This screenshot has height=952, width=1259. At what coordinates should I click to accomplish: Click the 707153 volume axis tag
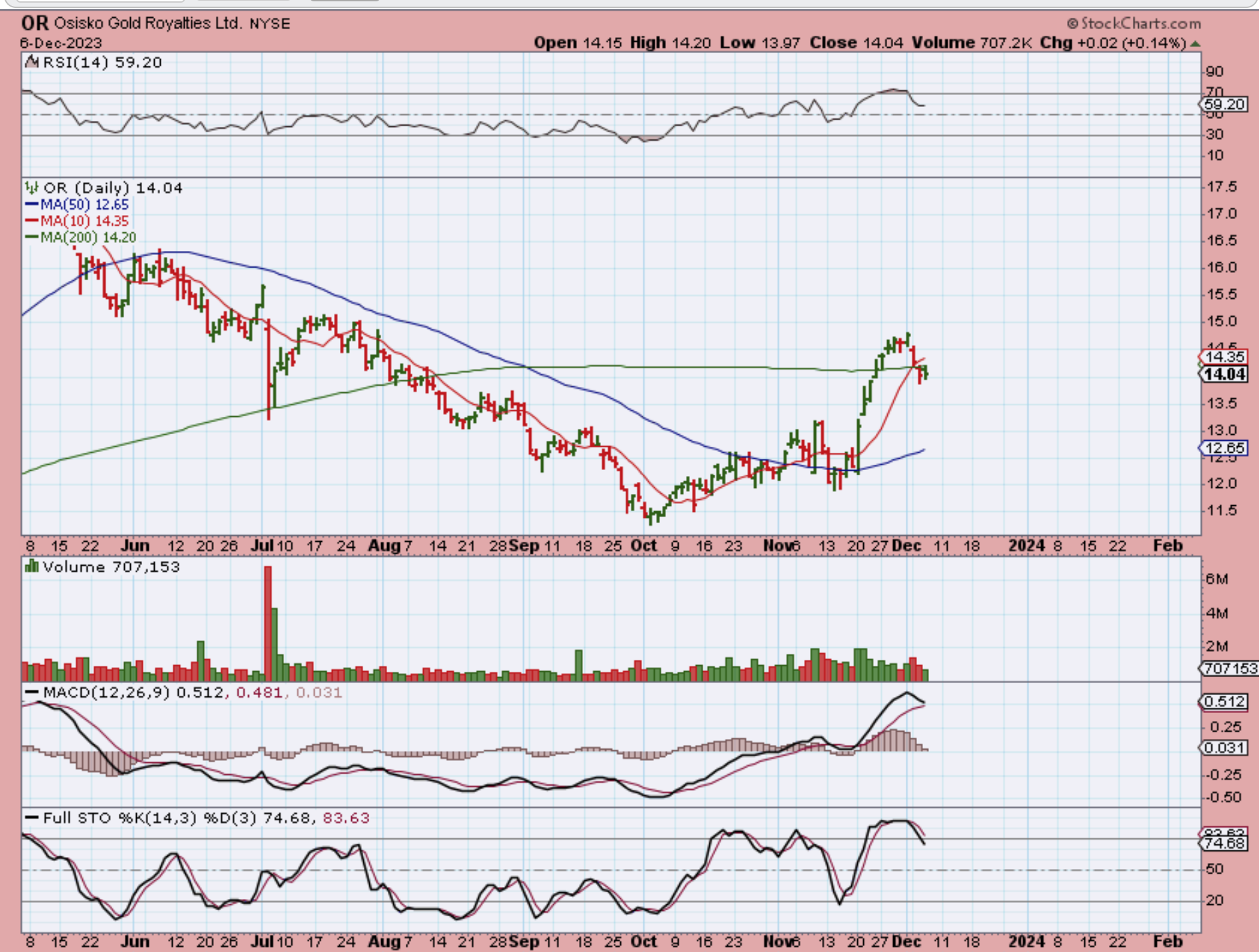pos(1228,669)
